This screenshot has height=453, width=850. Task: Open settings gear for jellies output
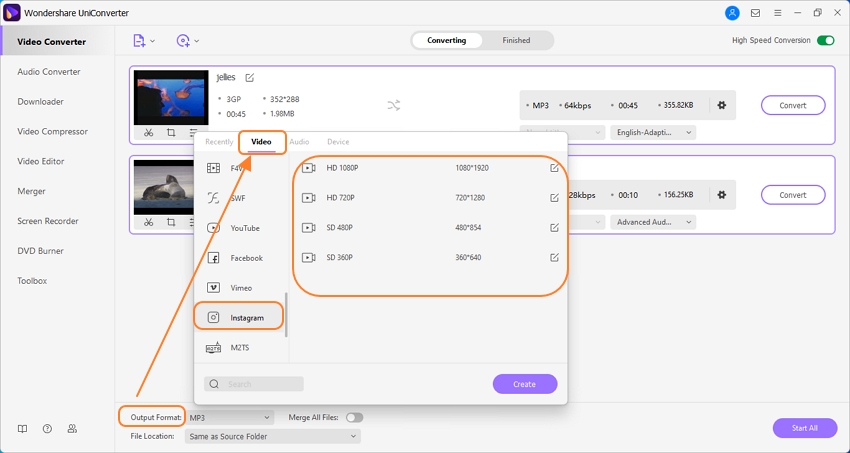tap(721, 105)
